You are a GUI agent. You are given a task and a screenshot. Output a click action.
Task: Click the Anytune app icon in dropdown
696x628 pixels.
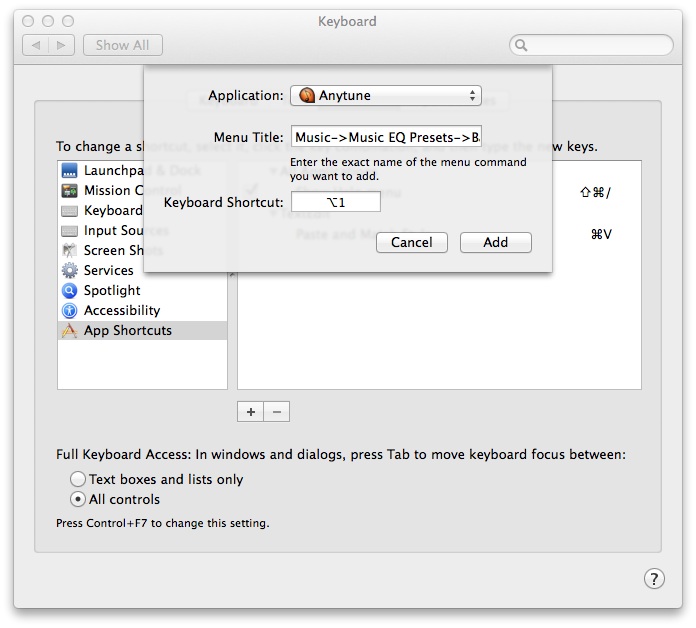click(307, 95)
